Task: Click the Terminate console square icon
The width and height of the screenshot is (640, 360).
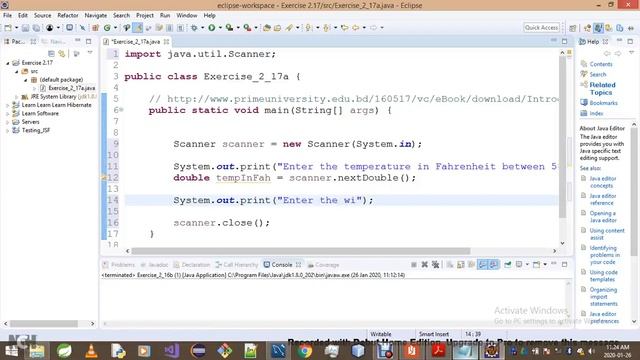Action: coord(413,264)
